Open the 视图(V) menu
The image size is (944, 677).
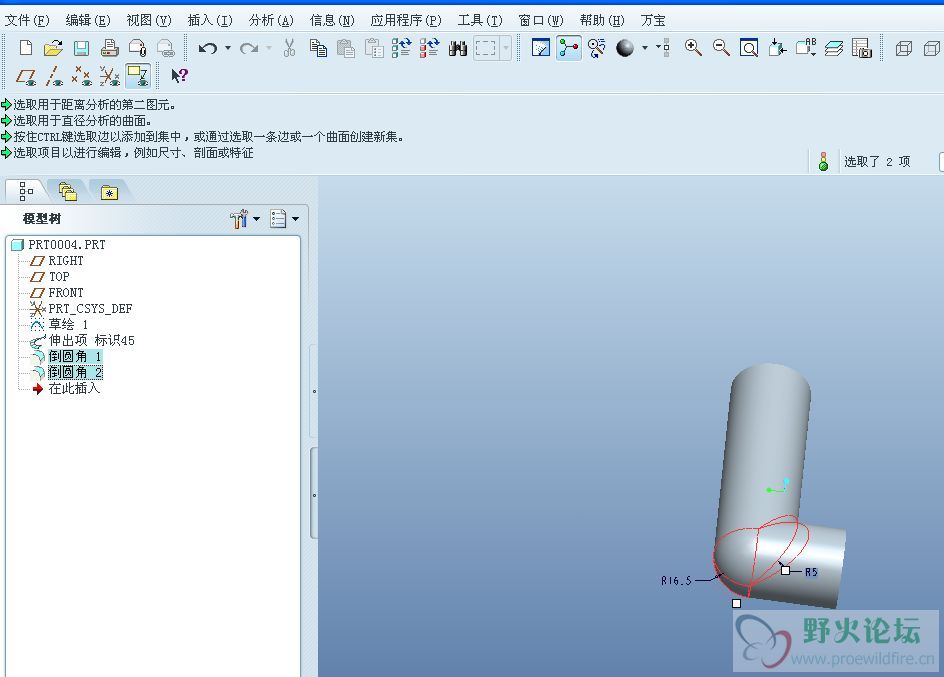(149, 20)
